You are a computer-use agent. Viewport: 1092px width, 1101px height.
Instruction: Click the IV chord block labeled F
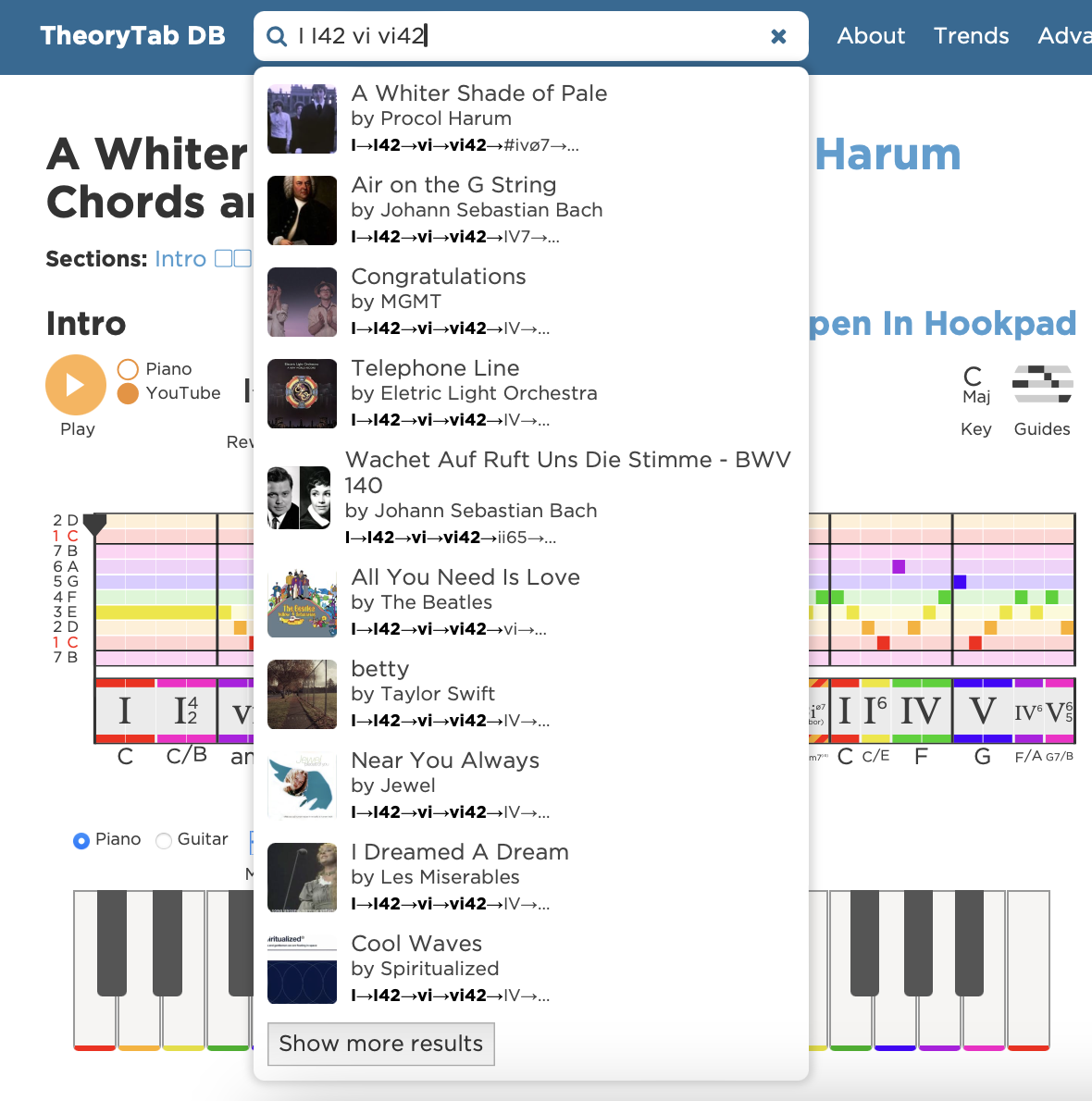tap(921, 711)
